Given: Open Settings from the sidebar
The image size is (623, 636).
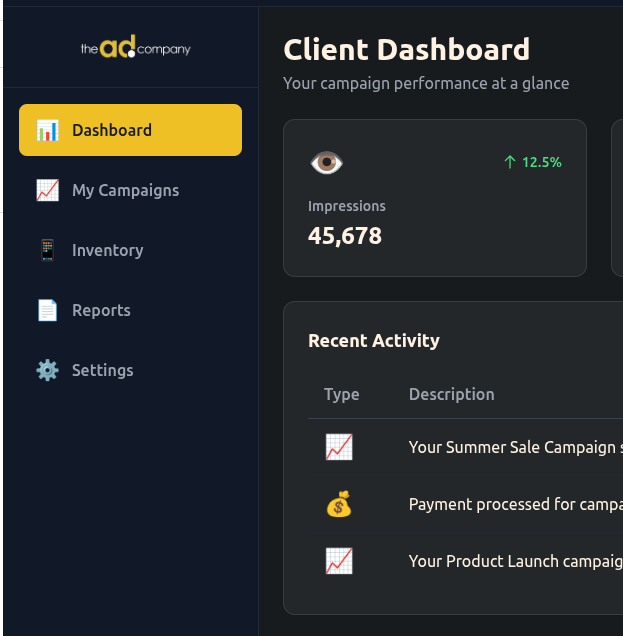Looking at the screenshot, I should (x=102, y=370).
